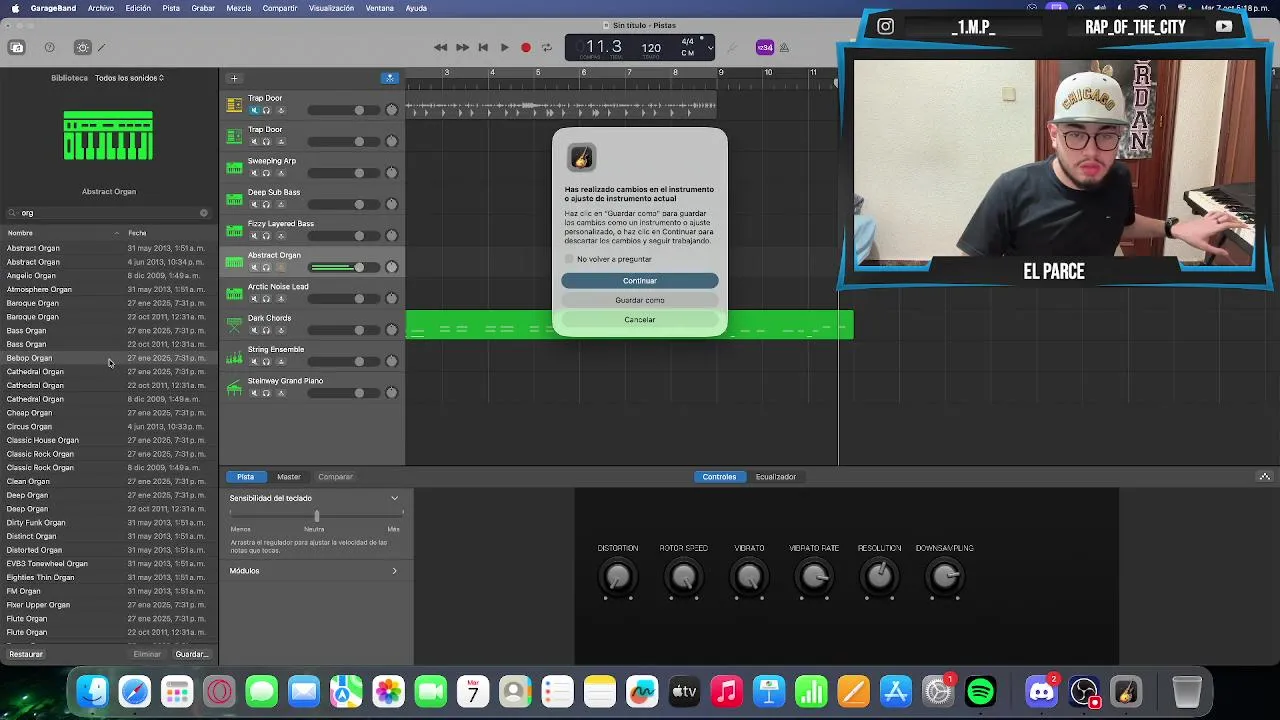The width and height of the screenshot is (1280, 720).
Task: Unmute the first Trap Door track
Action: [x=254, y=110]
